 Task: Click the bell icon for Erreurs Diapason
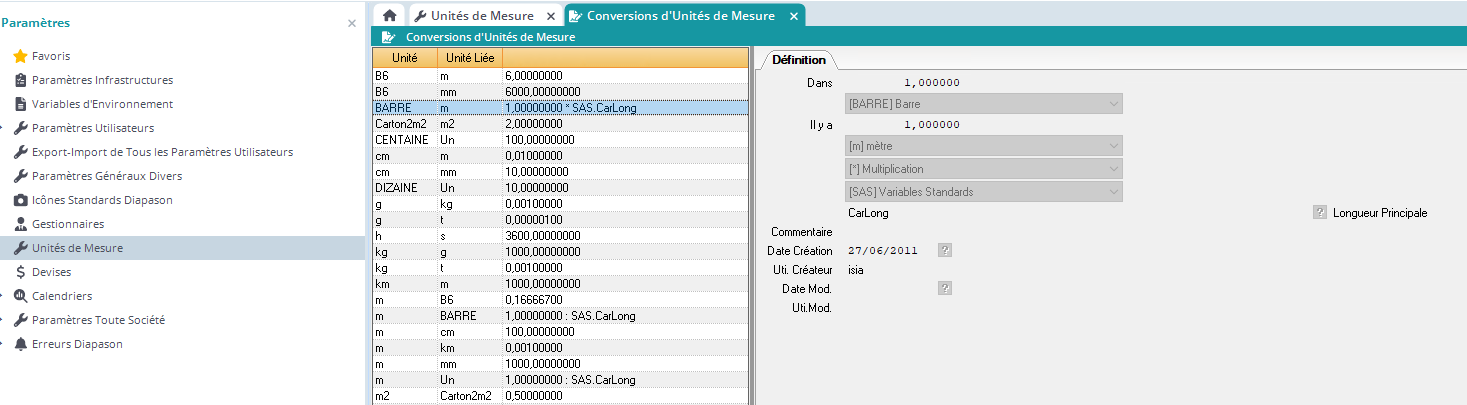pos(20,344)
